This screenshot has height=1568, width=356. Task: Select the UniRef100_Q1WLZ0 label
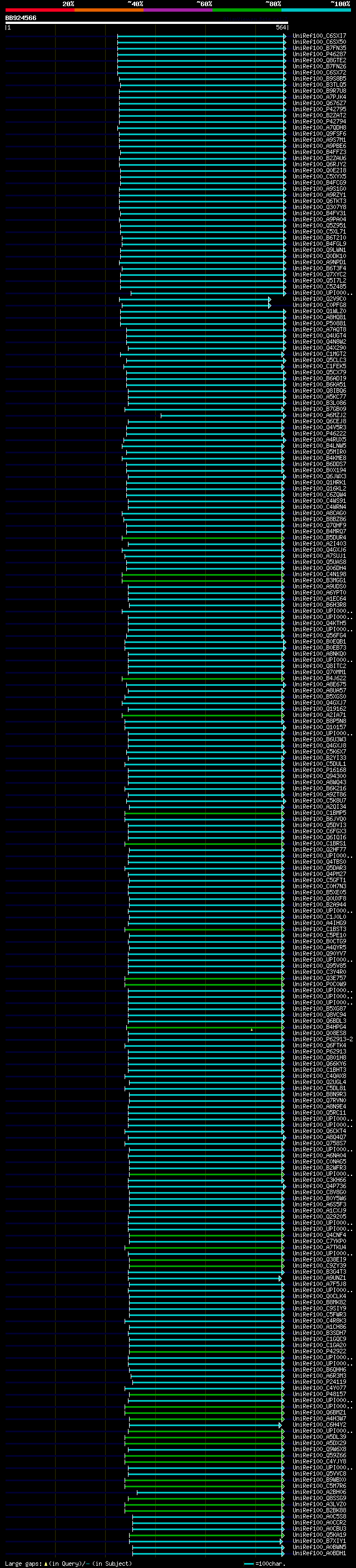pos(319,311)
